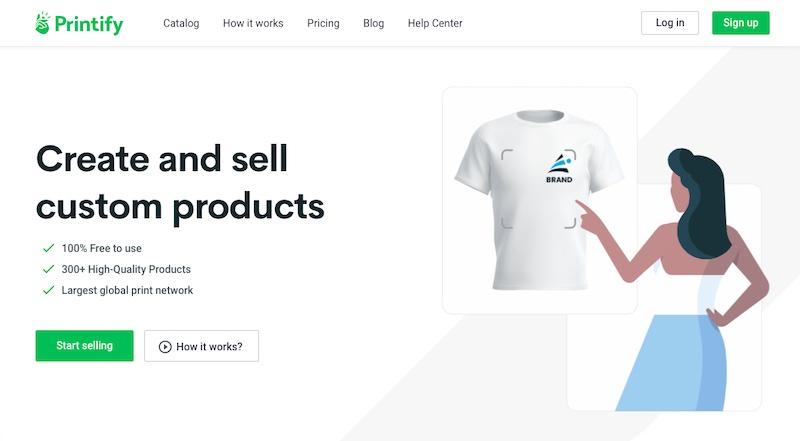The height and width of the screenshot is (441, 800).
Task: Open the How it works nav link
Action: 253,23
